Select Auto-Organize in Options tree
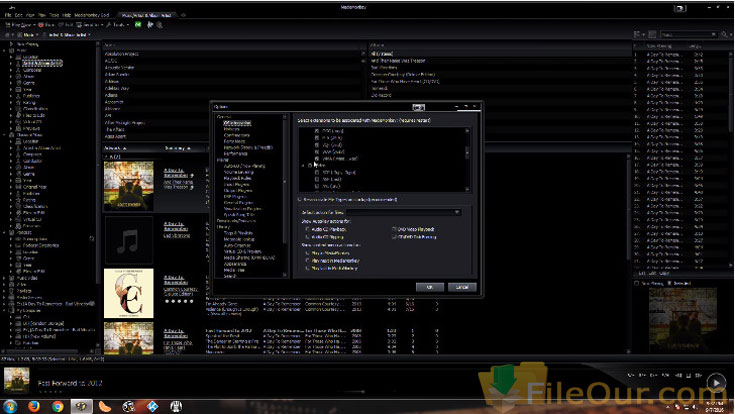Screen dimensions: 735x414 point(237,245)
